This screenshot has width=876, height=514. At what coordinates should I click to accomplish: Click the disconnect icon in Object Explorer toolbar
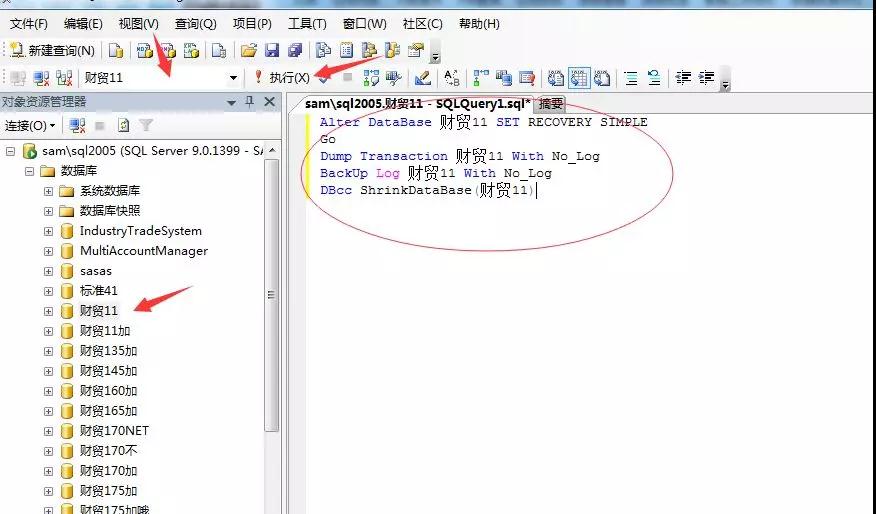pos(77,125)
